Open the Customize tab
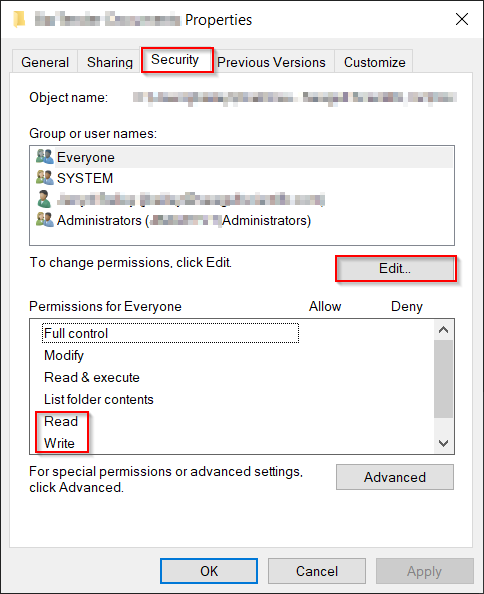This screenshot has width=484, height=594. (x=375, y=62)
